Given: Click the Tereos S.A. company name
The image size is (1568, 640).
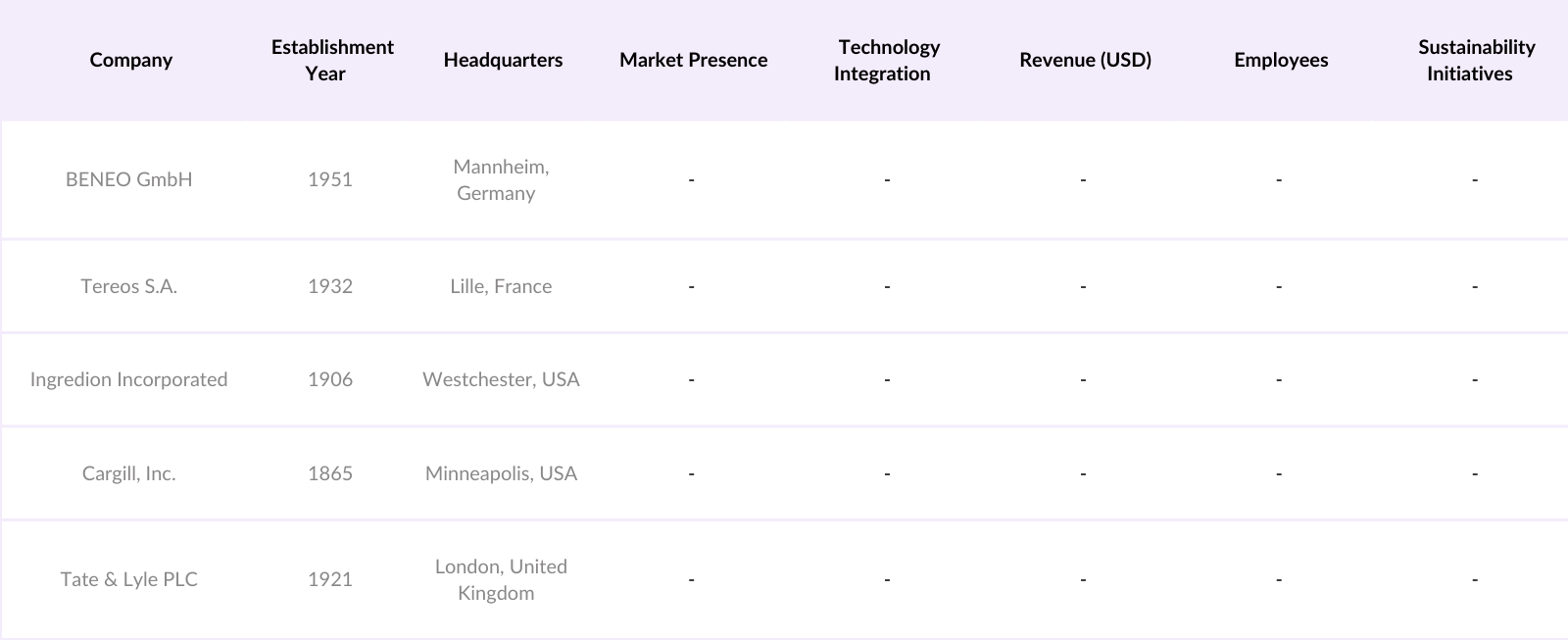Looking at the screenshot, I should [x=129, y=286].
